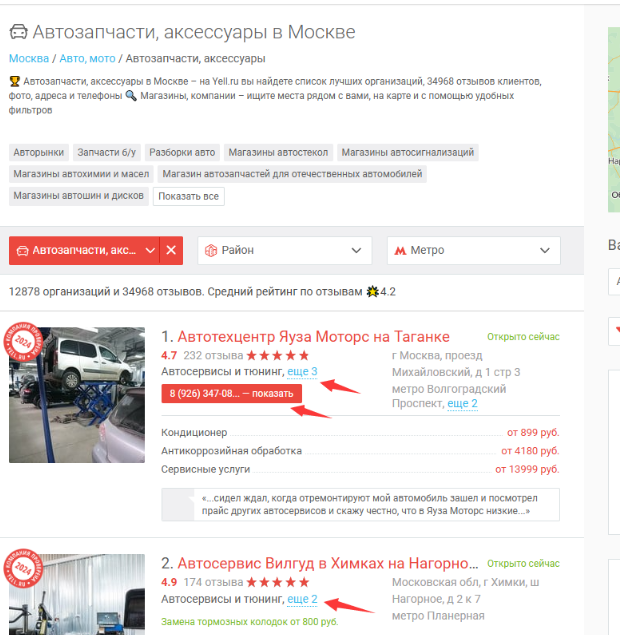Select the Авторынки category tag
Screen dimensions: 629x635
[39, 153]
